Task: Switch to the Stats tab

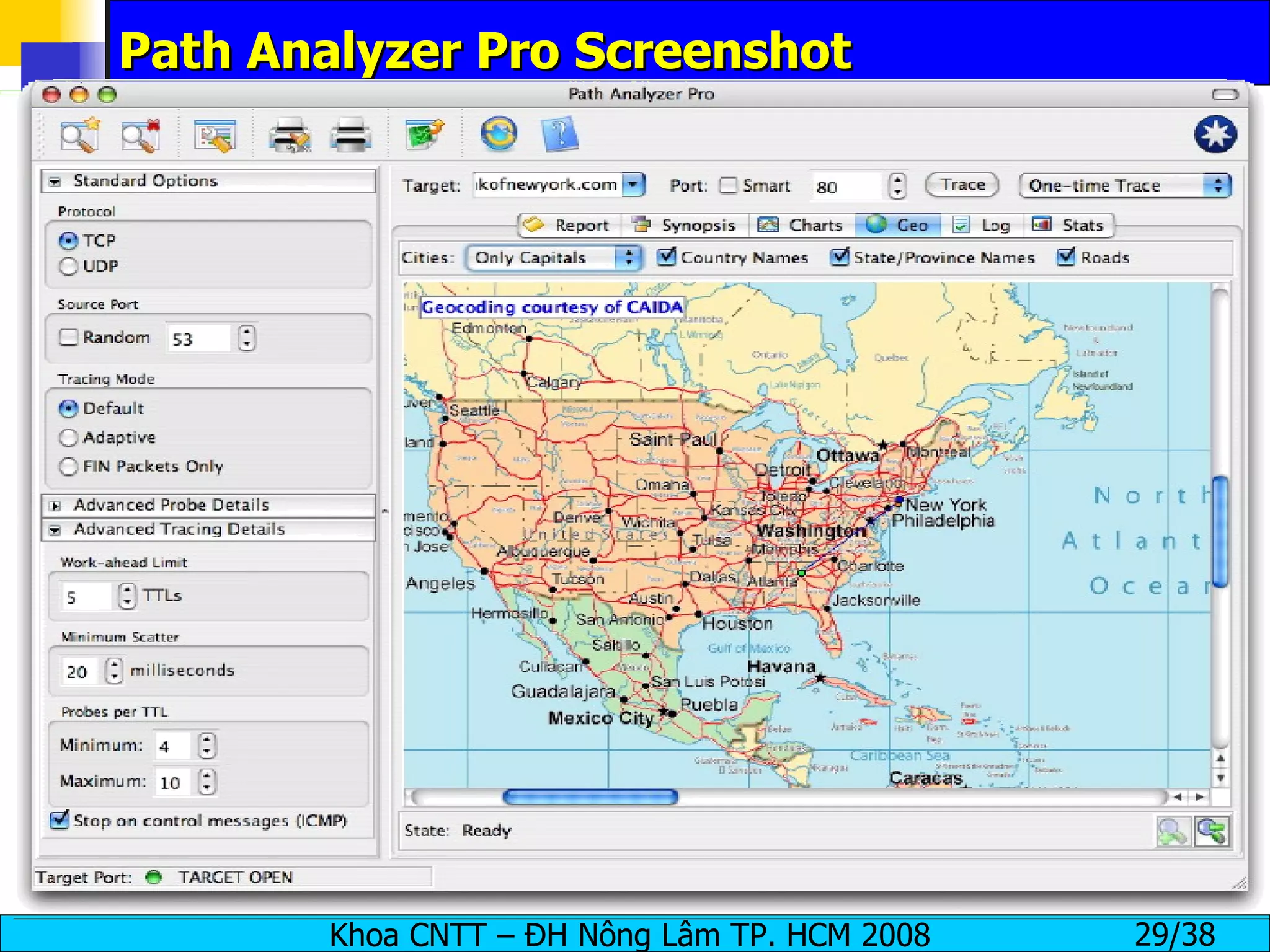Action: 1068,225
